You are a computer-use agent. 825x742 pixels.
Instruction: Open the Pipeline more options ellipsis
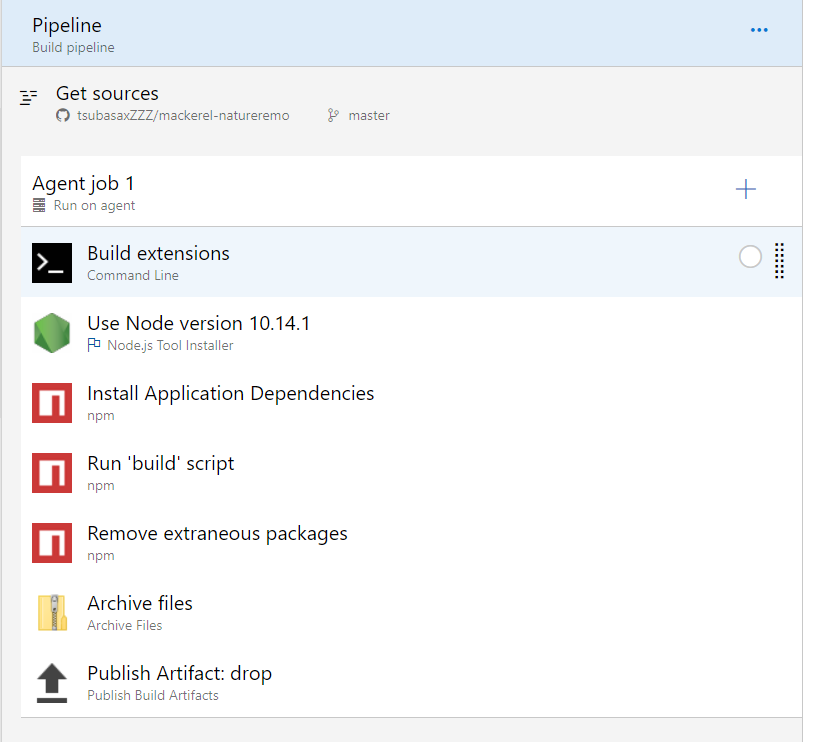[759, 30]
